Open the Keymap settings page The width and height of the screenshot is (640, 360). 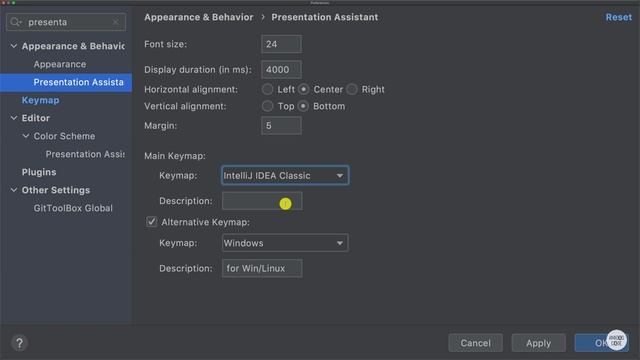[40, 100]
